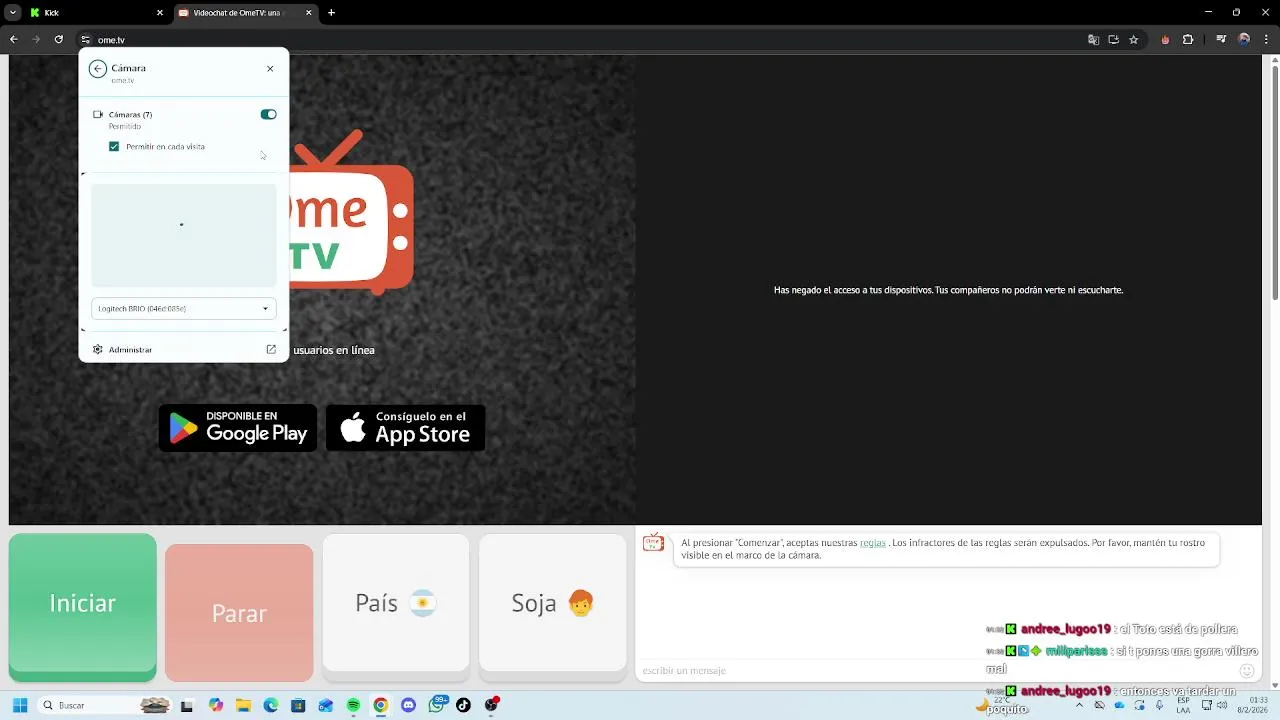Open TikTok from the taskbar
This screenshot has height=720, width=1280.
pyautogui.click(x=463, y=705)
